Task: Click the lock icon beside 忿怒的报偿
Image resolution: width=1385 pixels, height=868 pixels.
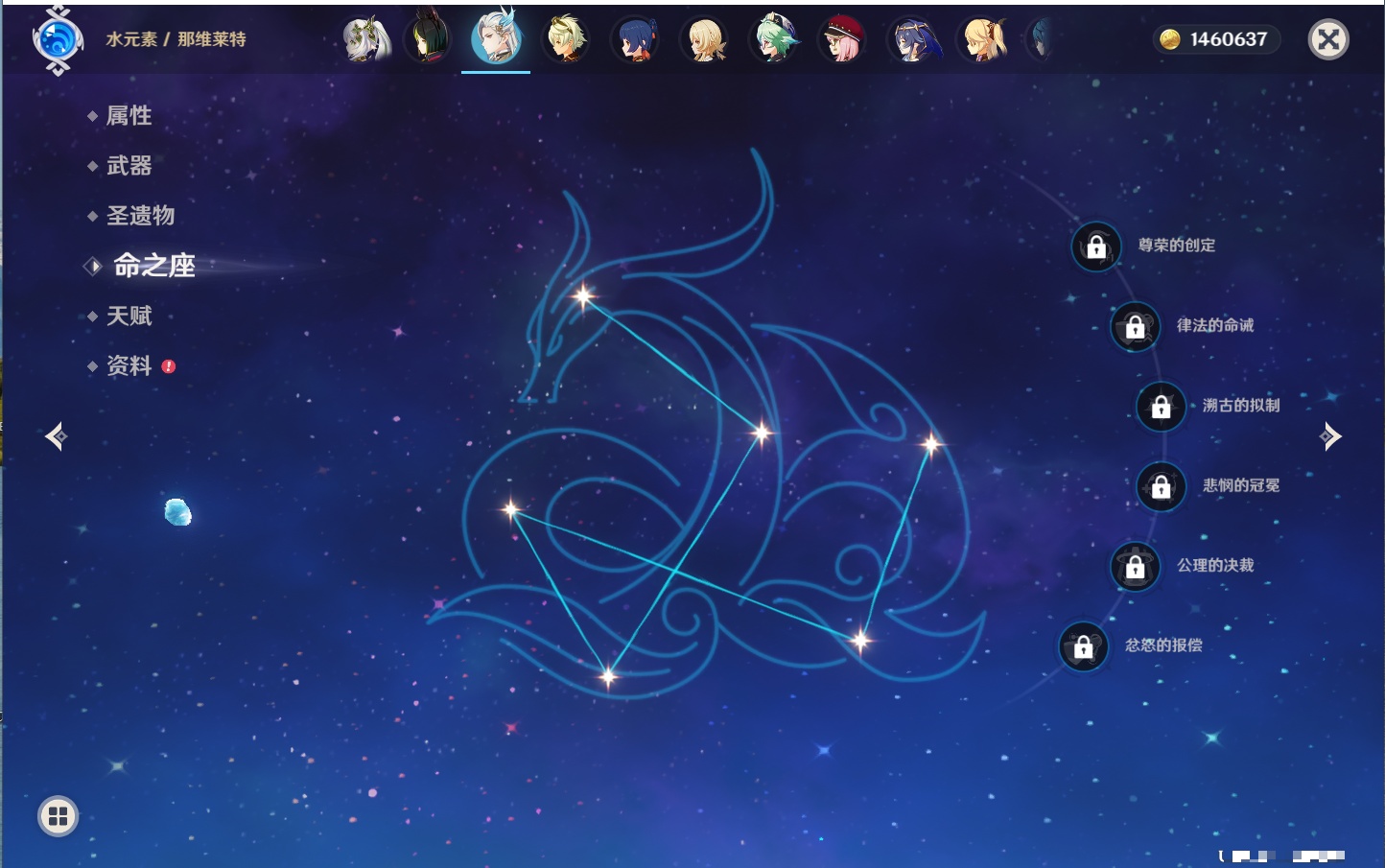Action: click(x=1083, y=646)
